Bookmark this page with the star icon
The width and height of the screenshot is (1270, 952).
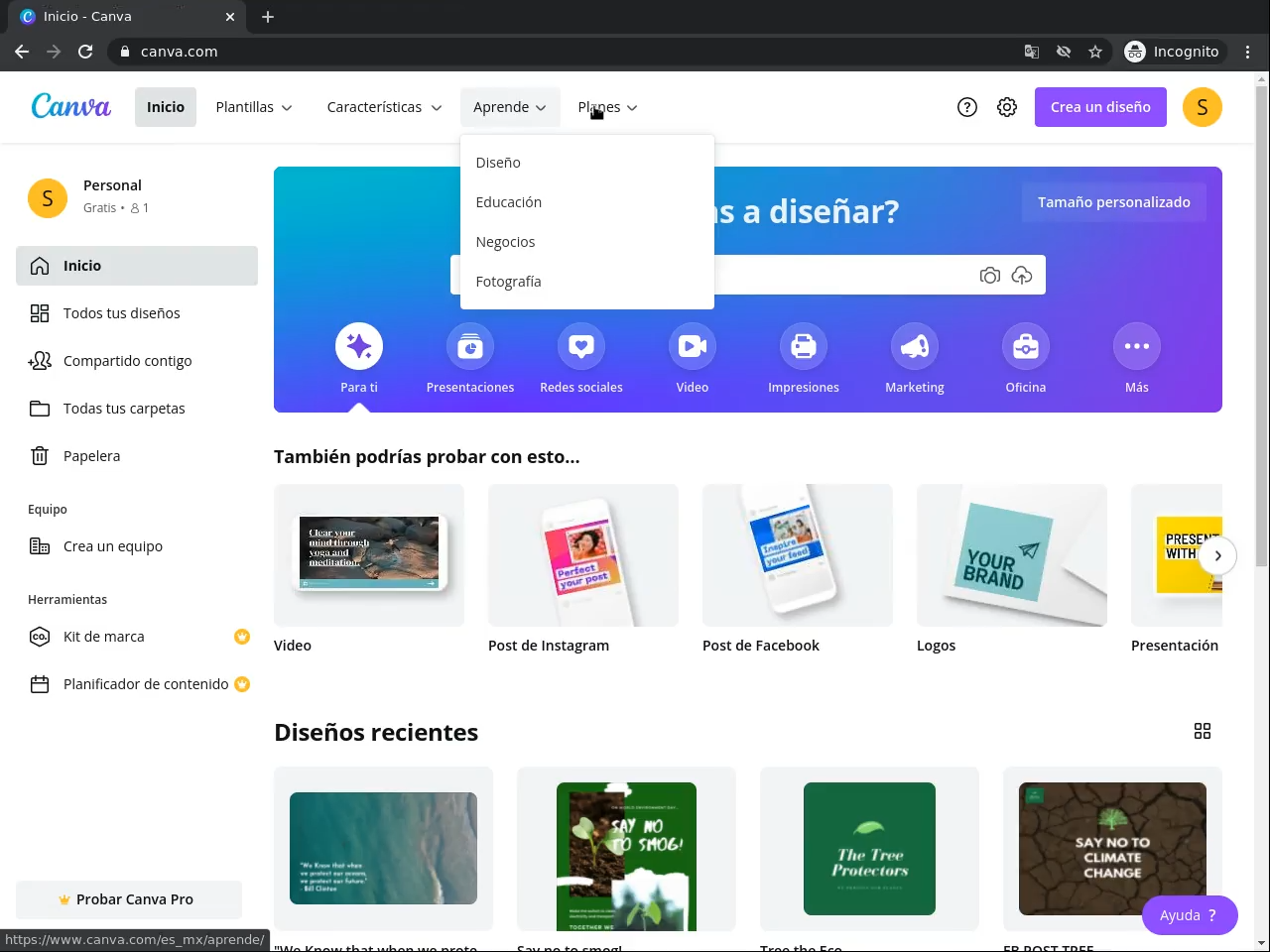[1095, 52]
